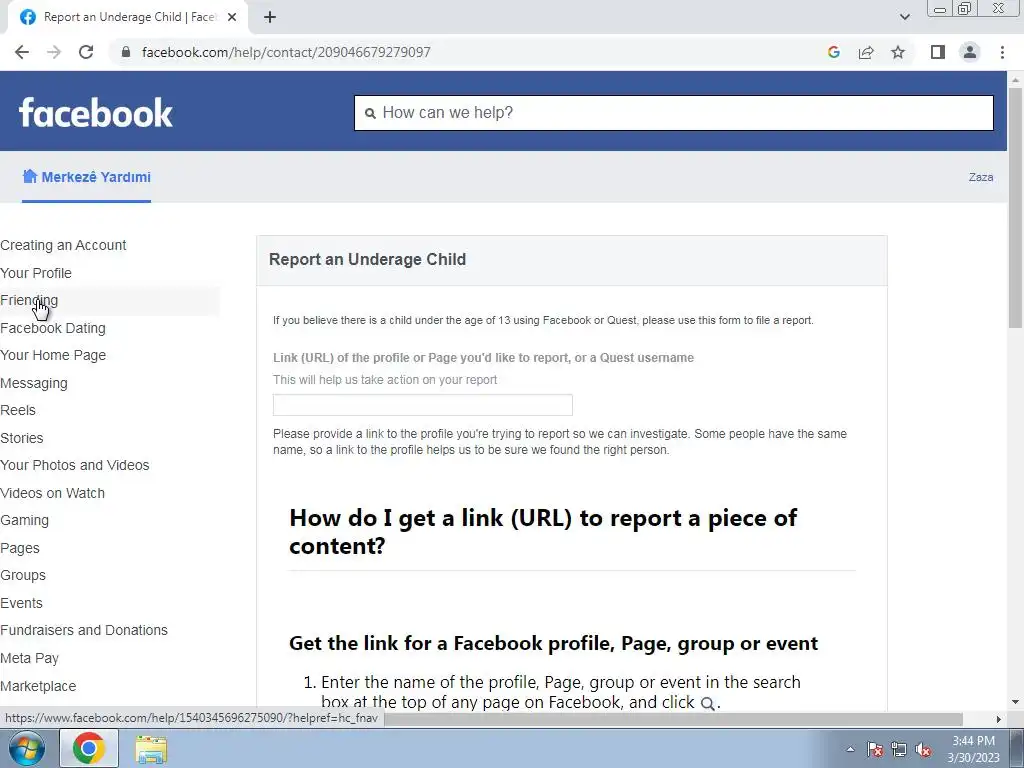1024x768 pixels.
Task: Open Friending help topic
Action: coord(29,300)
